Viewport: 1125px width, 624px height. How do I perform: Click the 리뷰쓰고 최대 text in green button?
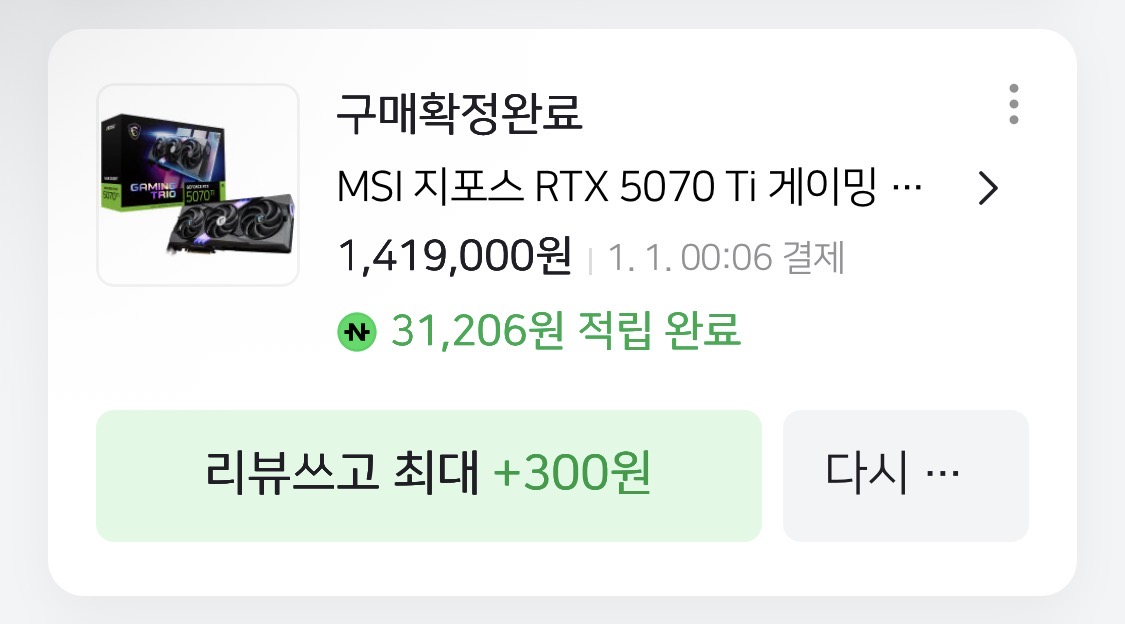(x=342, y=473)
